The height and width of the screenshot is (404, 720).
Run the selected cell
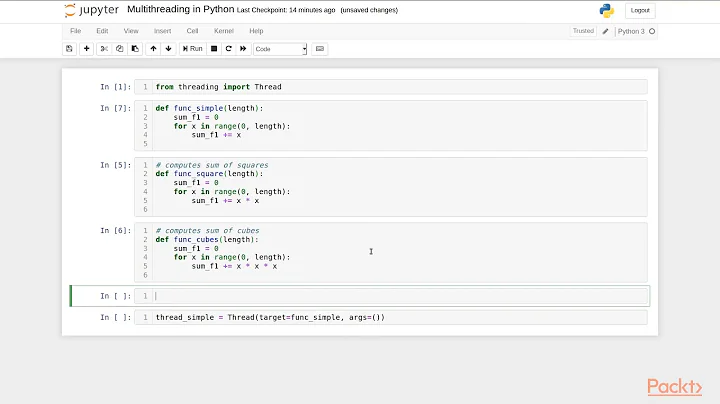click(x=192, y=49)
